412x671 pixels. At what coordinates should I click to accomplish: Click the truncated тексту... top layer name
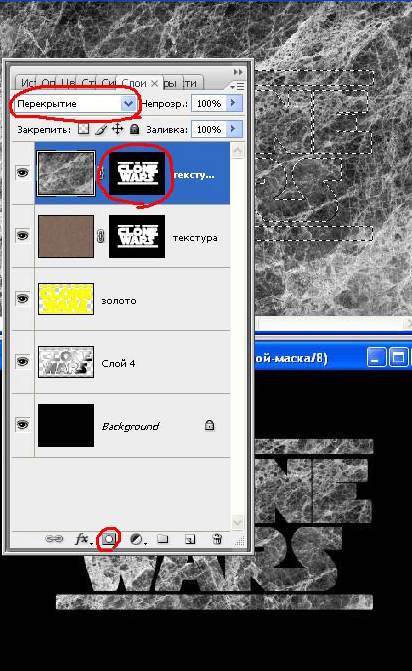(x=193, y=175)
